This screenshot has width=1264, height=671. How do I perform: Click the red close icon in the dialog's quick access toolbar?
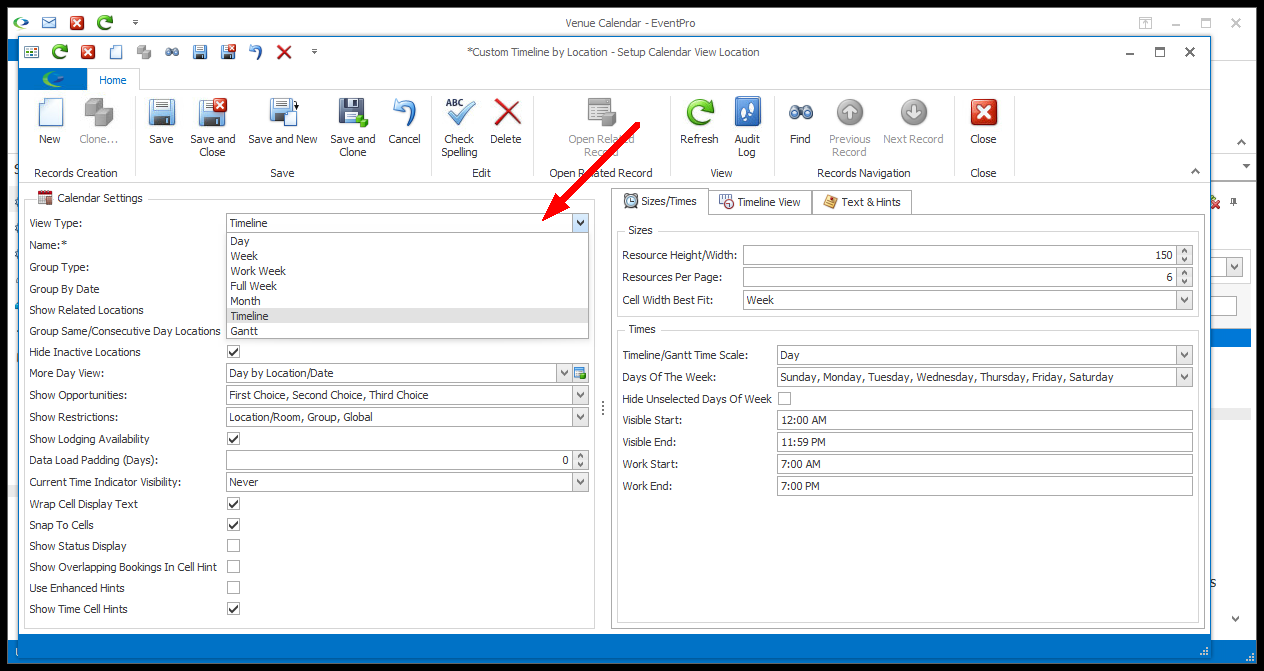coord(88,52)
